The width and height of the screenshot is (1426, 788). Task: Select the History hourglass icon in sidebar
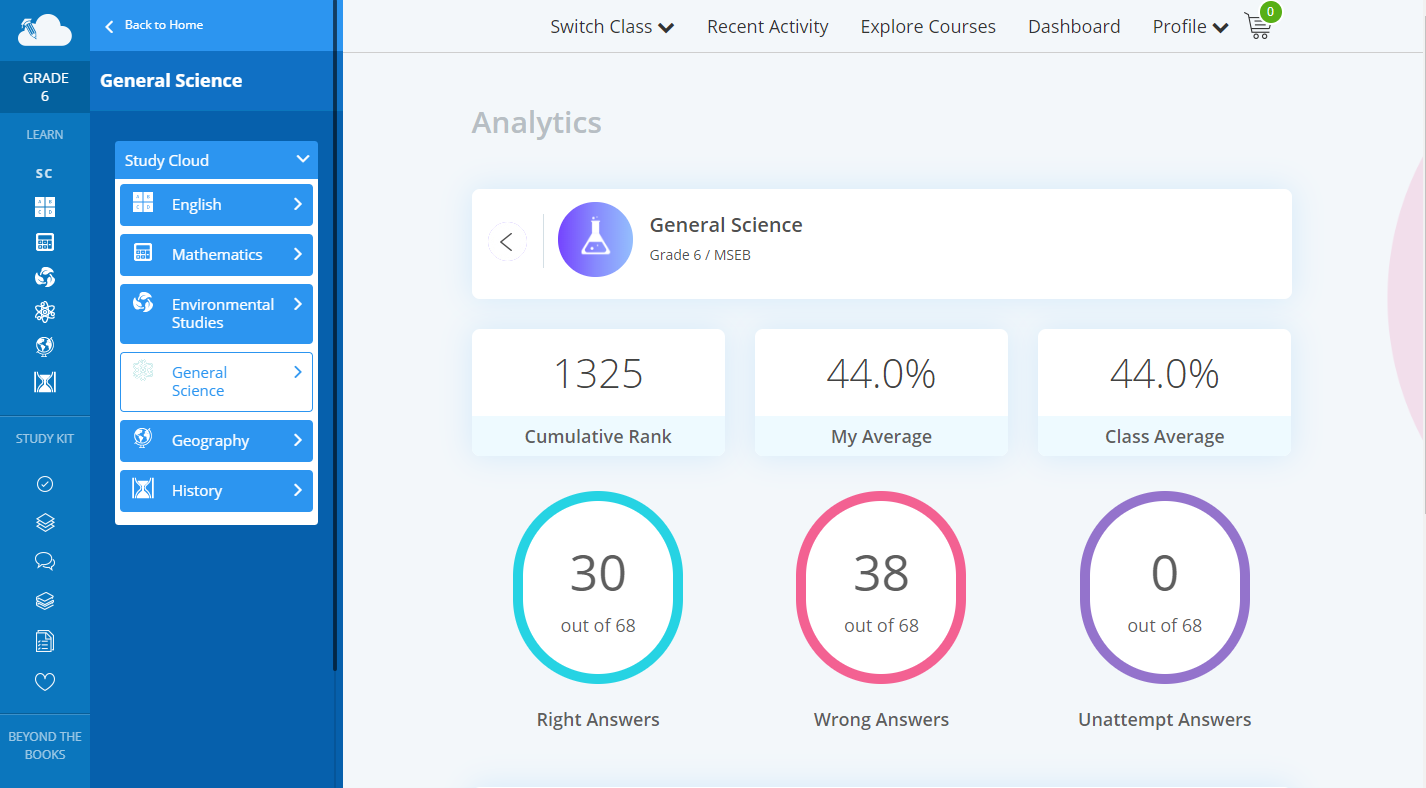[x=45, y=381]
